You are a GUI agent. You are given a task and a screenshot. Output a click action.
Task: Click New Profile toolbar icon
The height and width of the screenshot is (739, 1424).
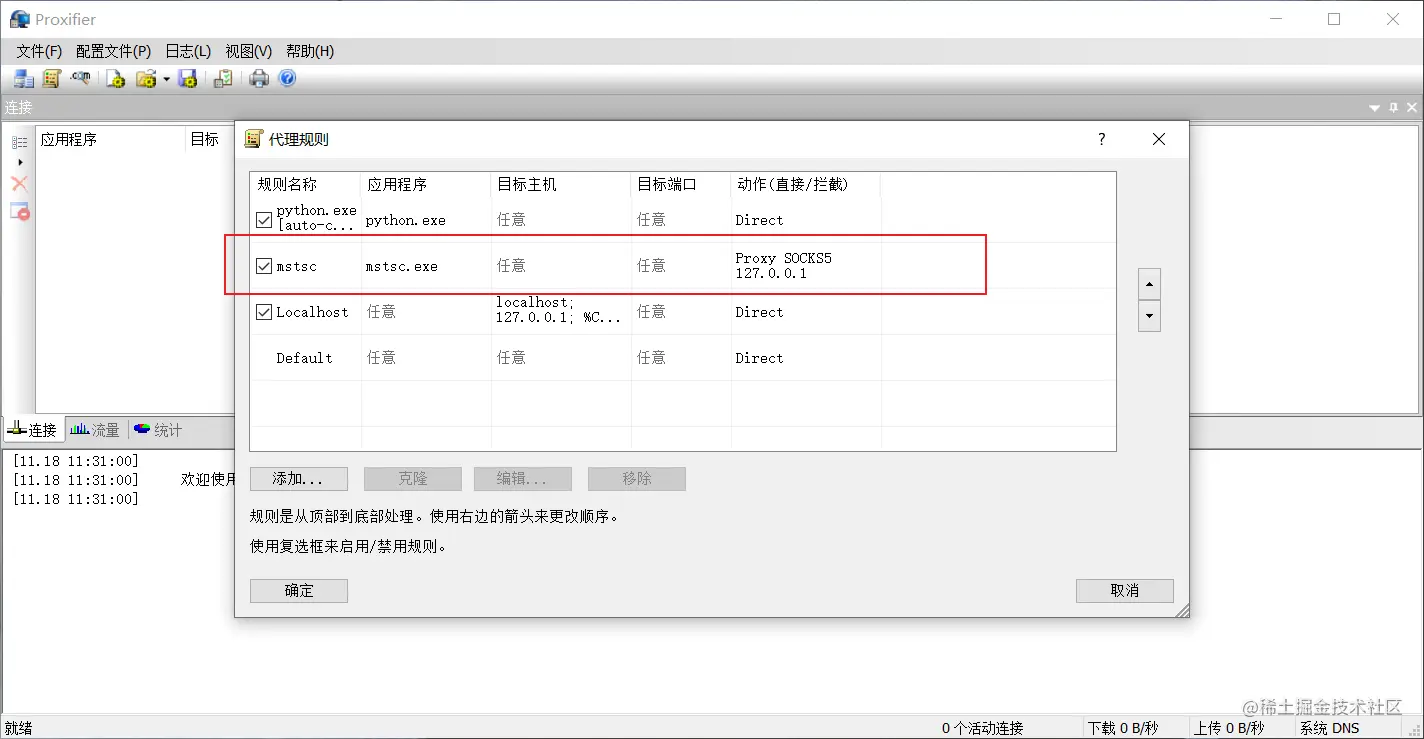pyautogui.click(x=116, y=78)
